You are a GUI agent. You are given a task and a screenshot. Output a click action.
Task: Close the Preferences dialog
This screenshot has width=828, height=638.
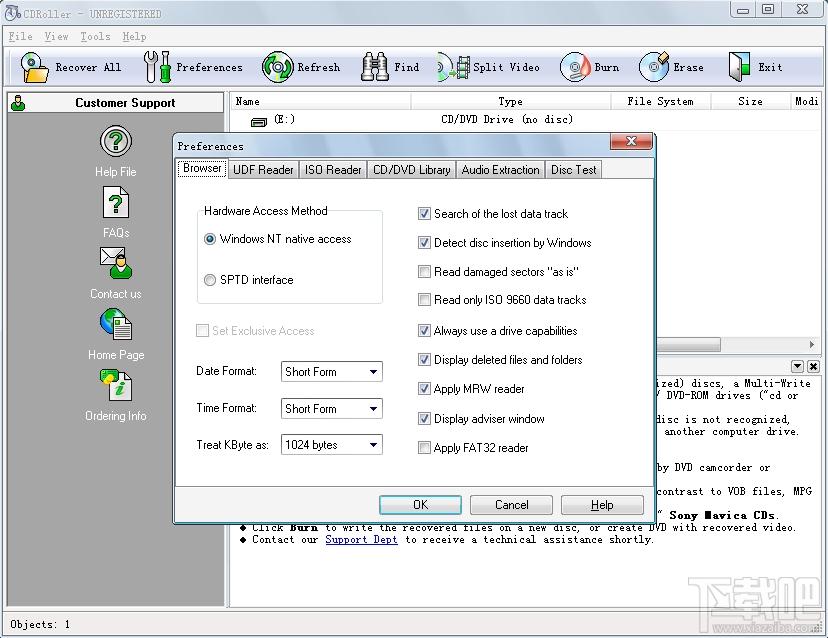pos(631,141)
